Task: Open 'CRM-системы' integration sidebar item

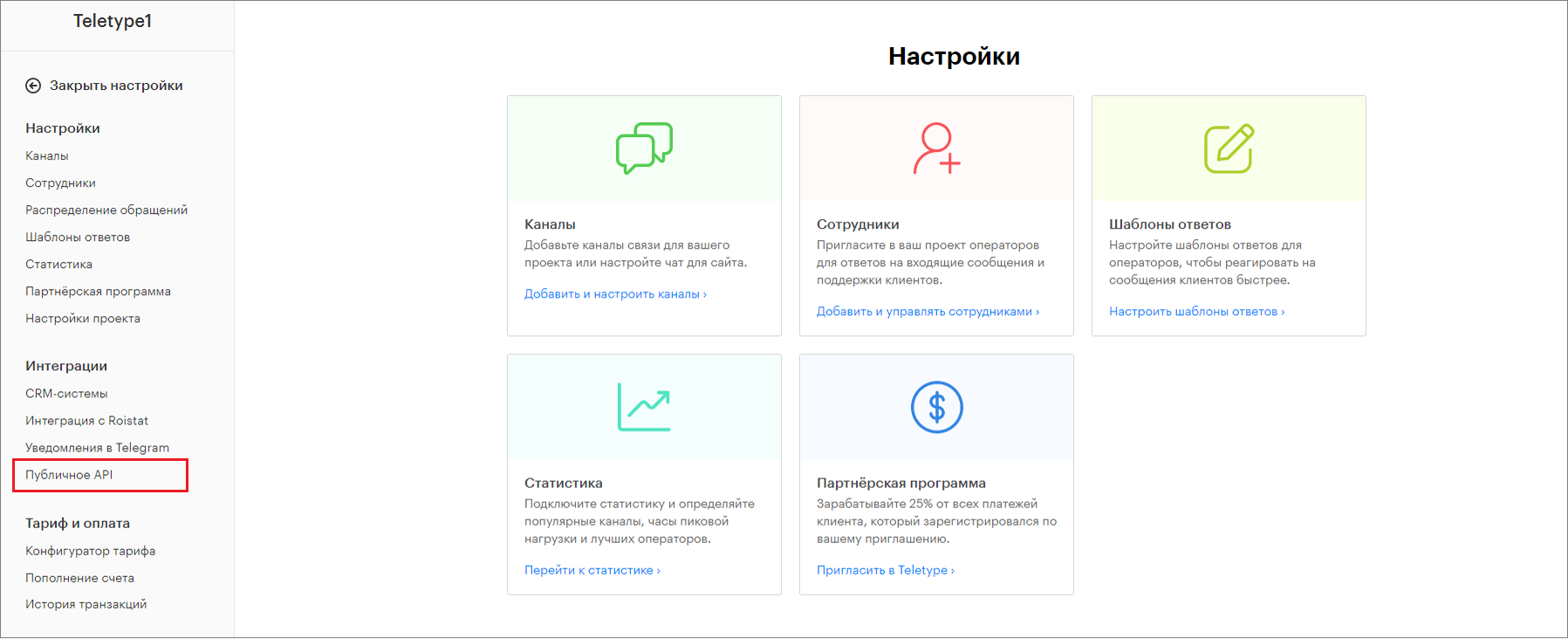Action: (66, 394)
